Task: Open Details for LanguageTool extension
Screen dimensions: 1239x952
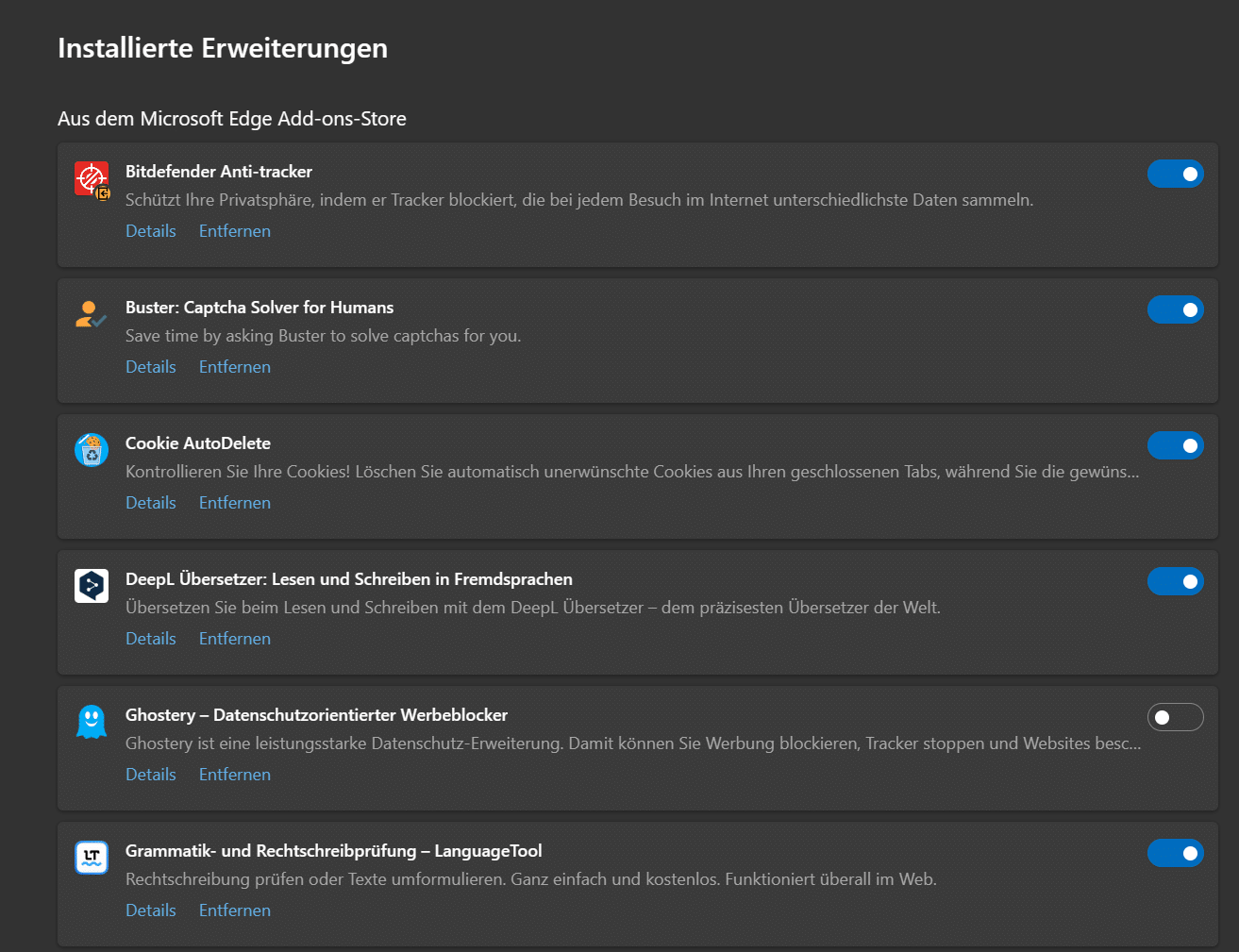Action: [x=151, y=910]
